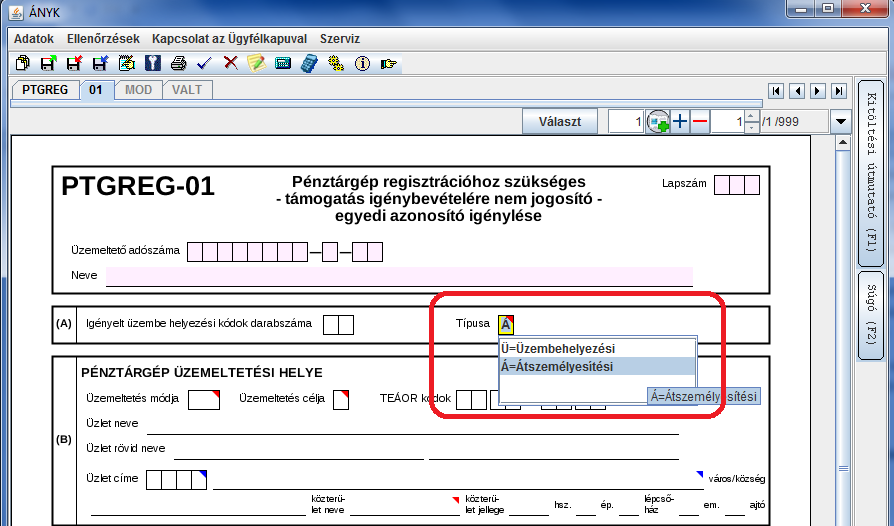This screenshot has height=526, width=894.
Task: Choose Ü=Üzembehelyezési from Típusa list
Action: (x=598, y=348)
